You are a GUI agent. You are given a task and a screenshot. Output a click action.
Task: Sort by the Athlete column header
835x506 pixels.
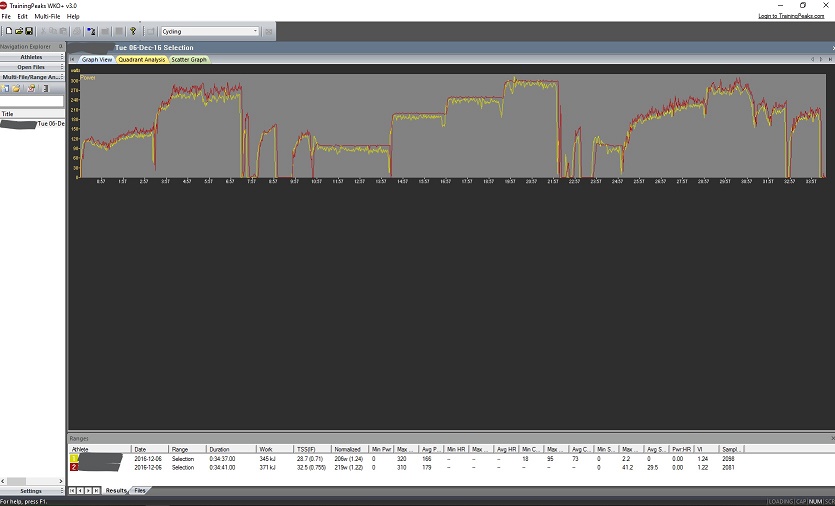pos(100,450)
